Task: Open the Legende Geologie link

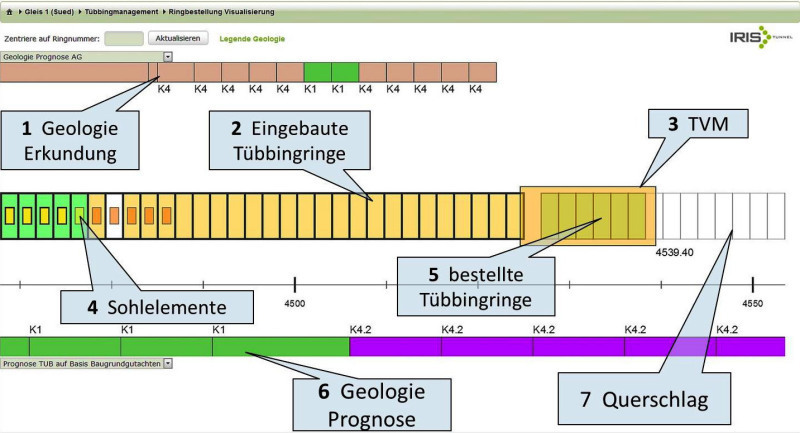Action: click(x=252, y=39)
